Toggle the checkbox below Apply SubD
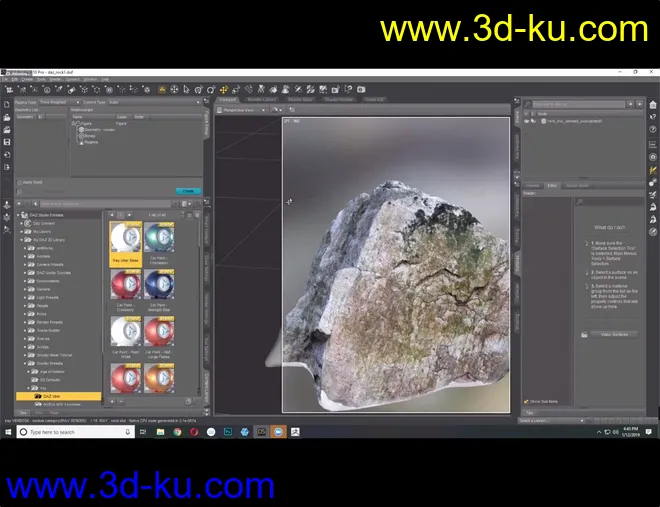This screenshot has height=507, width=660. coord(19,191)
